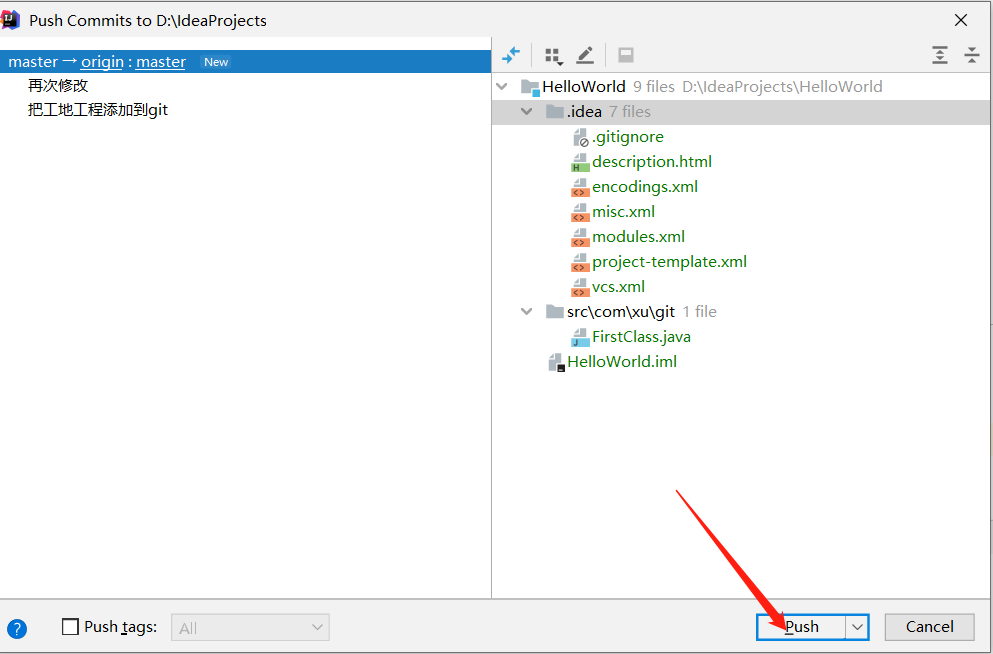
Task: Open the Group By toolbar icon
Action: (x=553, y=56)
